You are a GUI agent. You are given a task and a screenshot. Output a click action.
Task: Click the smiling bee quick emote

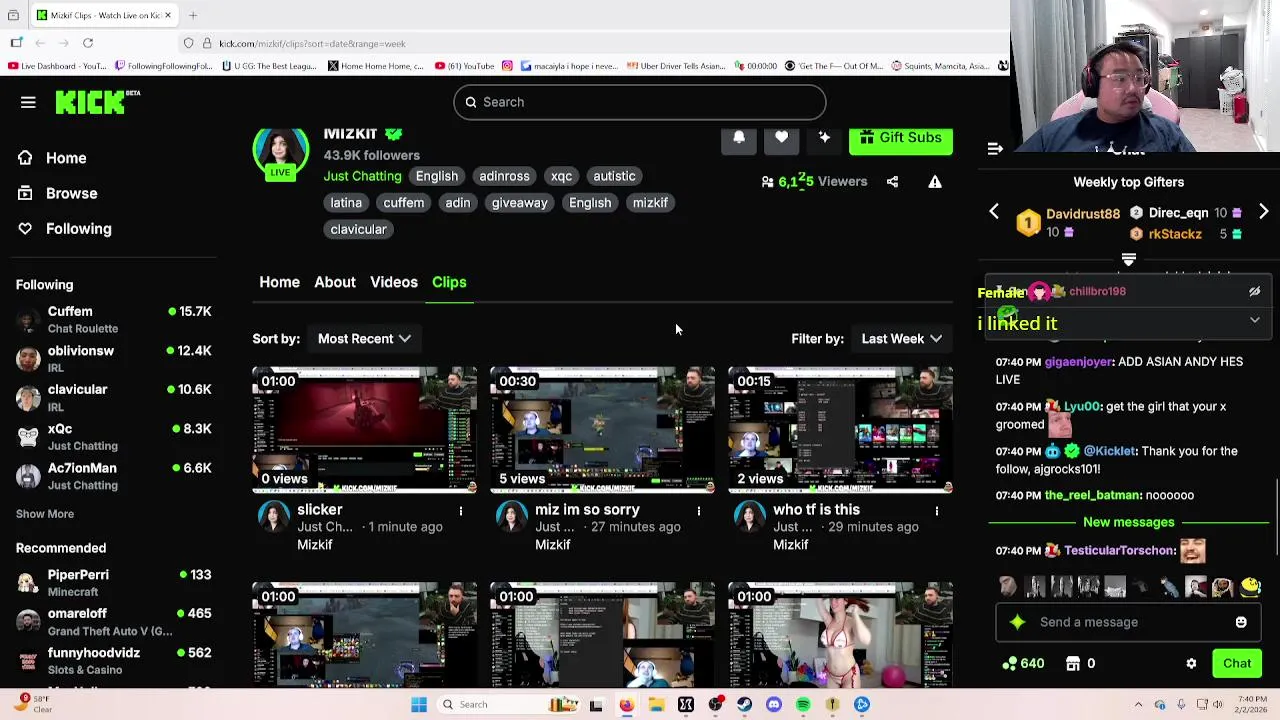[x=1250, y=587]
